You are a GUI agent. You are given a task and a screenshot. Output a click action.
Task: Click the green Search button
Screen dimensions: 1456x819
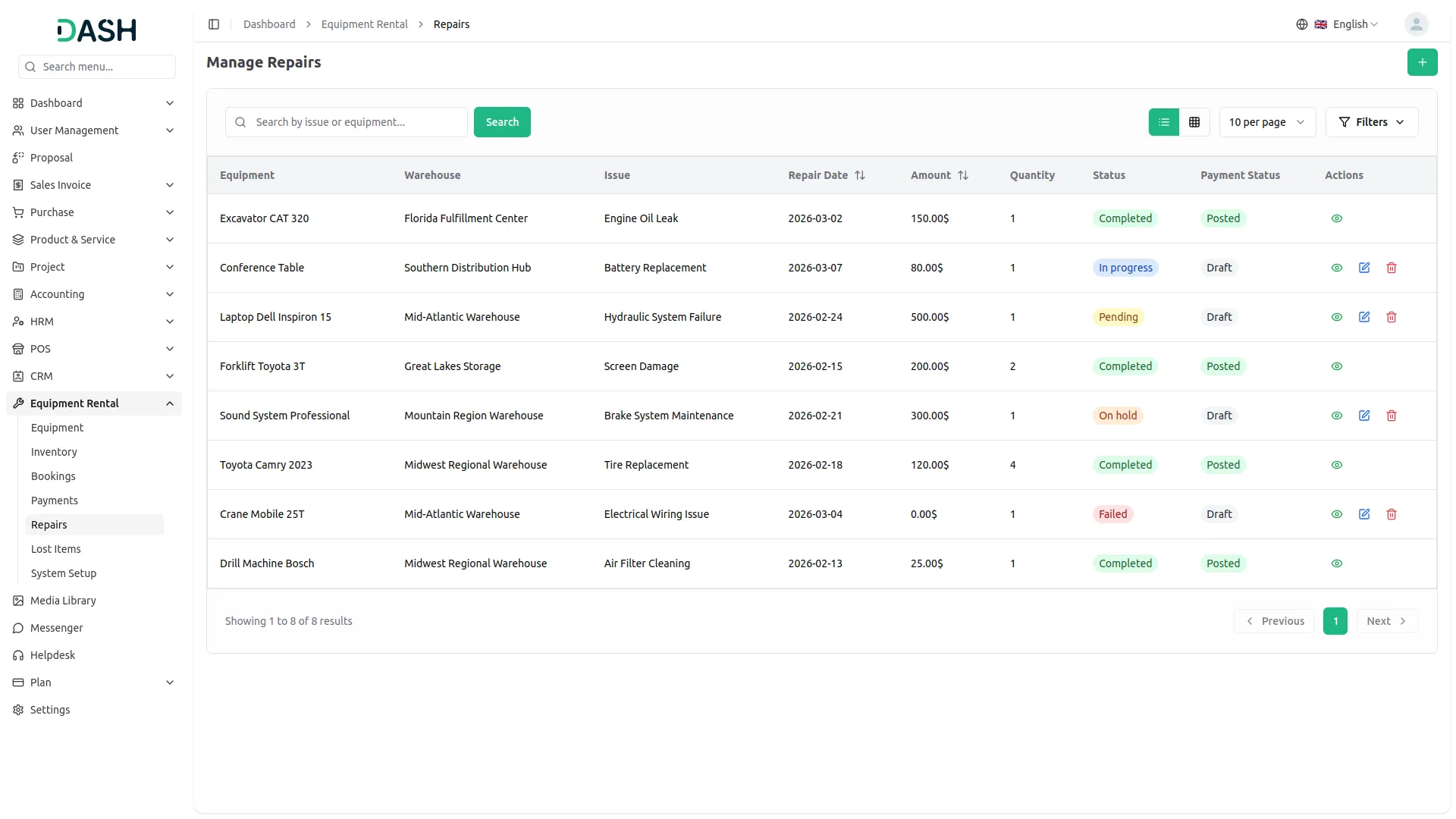coord(501,122)
